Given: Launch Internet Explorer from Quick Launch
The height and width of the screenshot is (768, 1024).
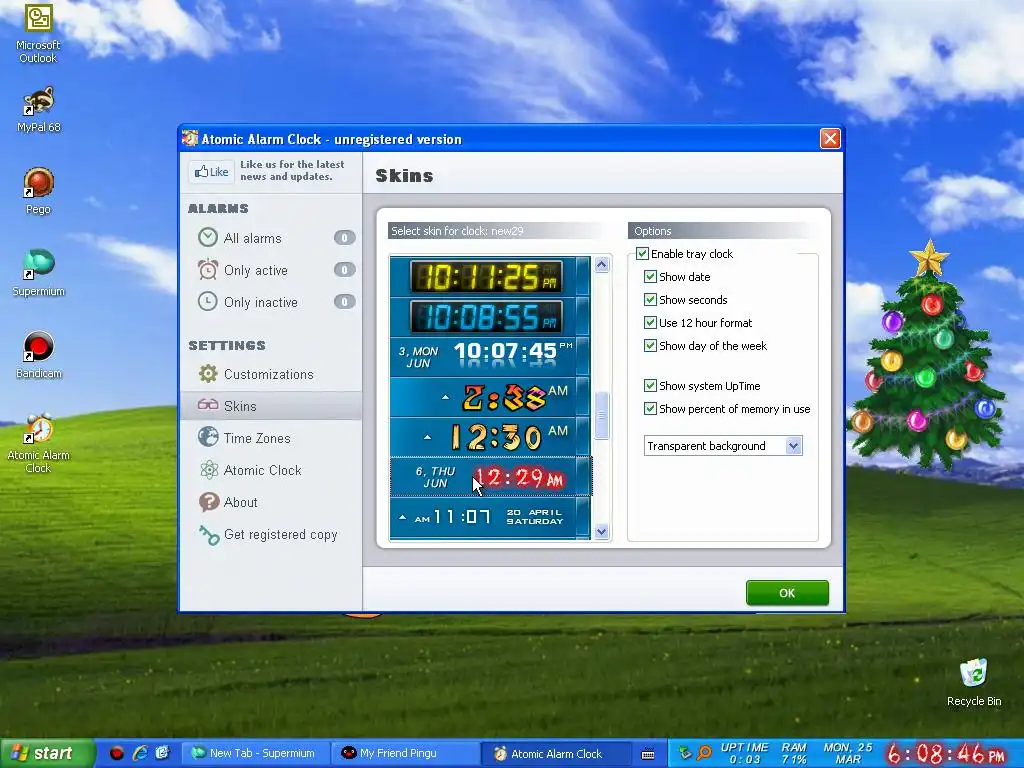Looking at the screenshot, I should [140, 753].
